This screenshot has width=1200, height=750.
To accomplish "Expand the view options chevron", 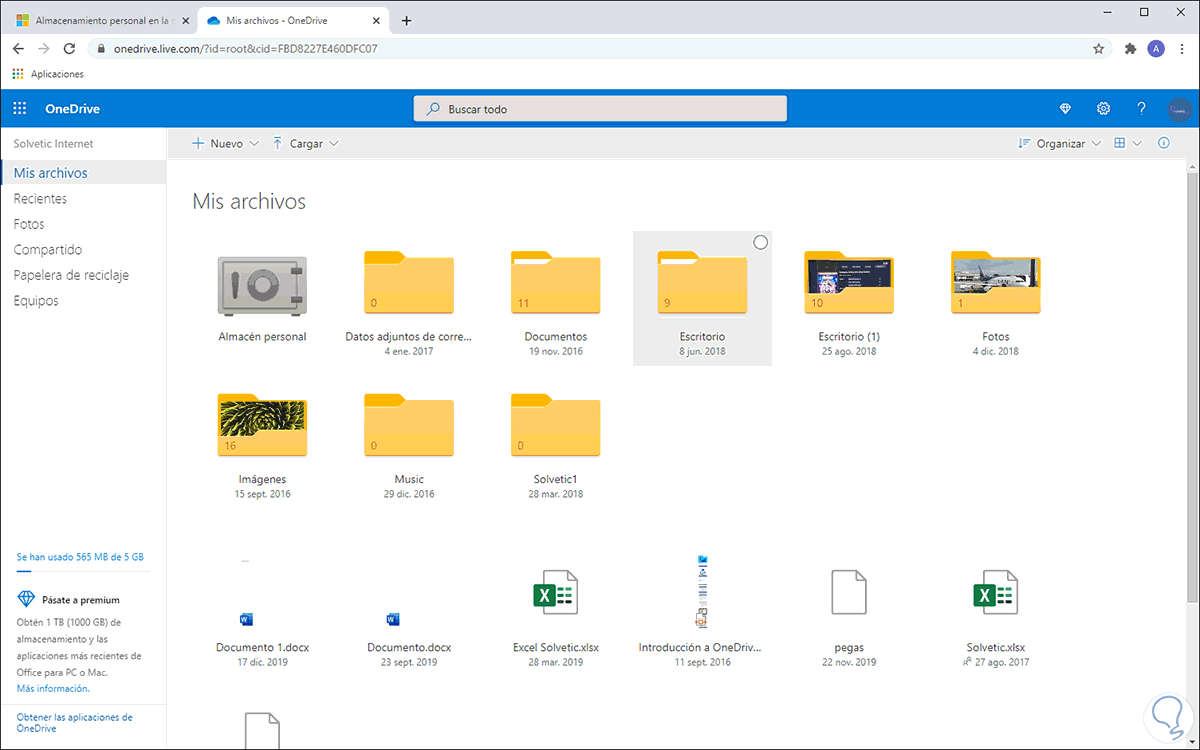I will click(1138, 143).
